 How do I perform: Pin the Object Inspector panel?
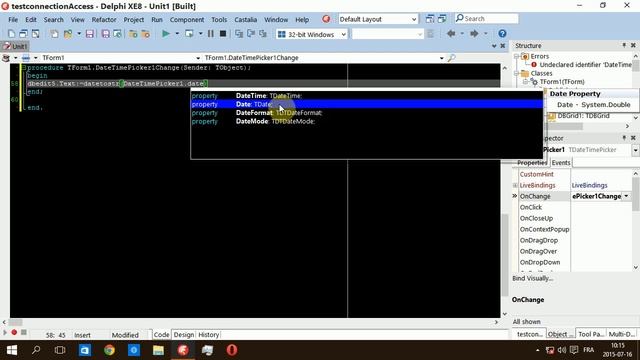[624, 138]
